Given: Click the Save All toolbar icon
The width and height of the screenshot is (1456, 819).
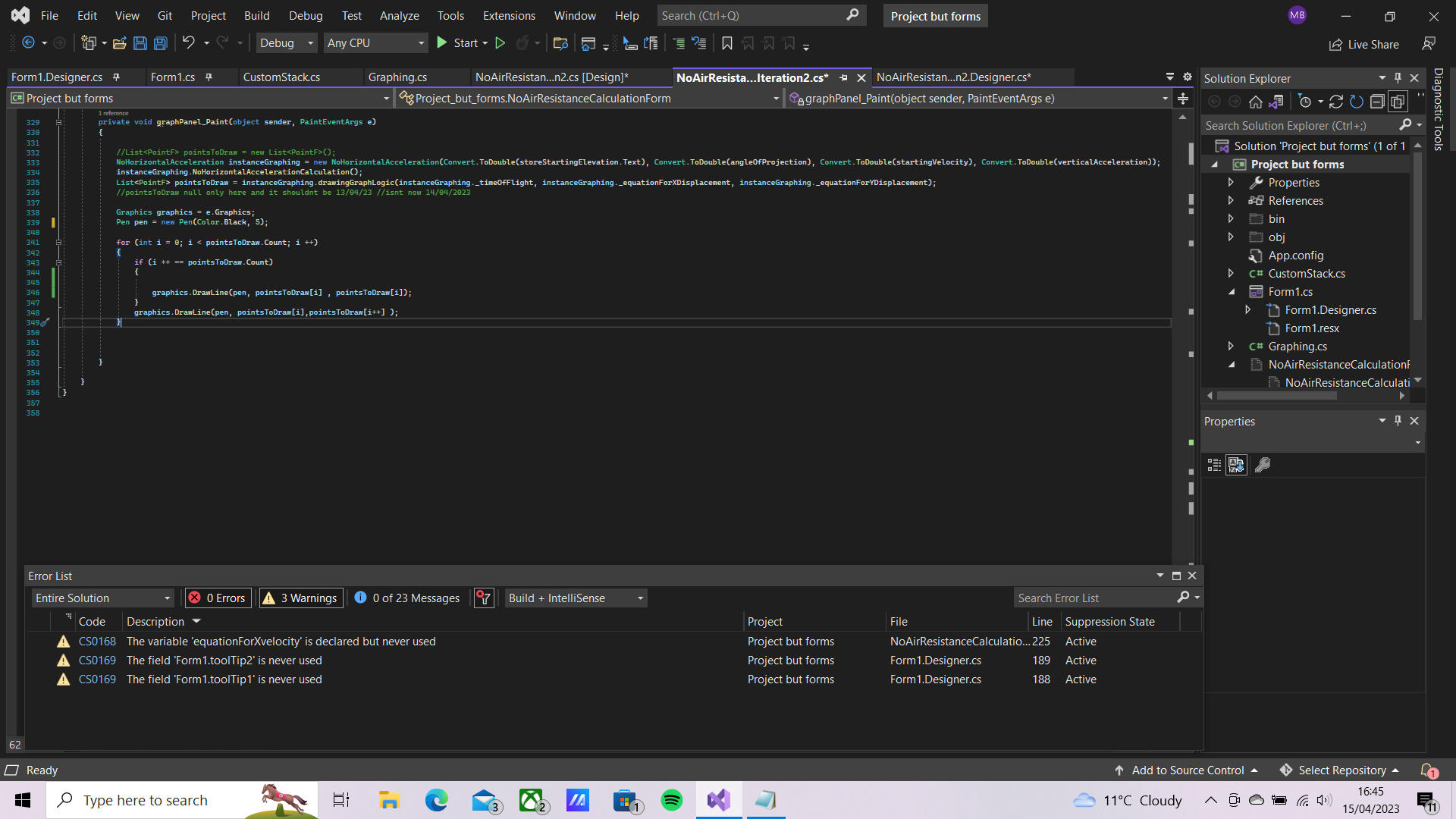Looking at the screenshot, I should pyautogui.click(x=160, y=43).
